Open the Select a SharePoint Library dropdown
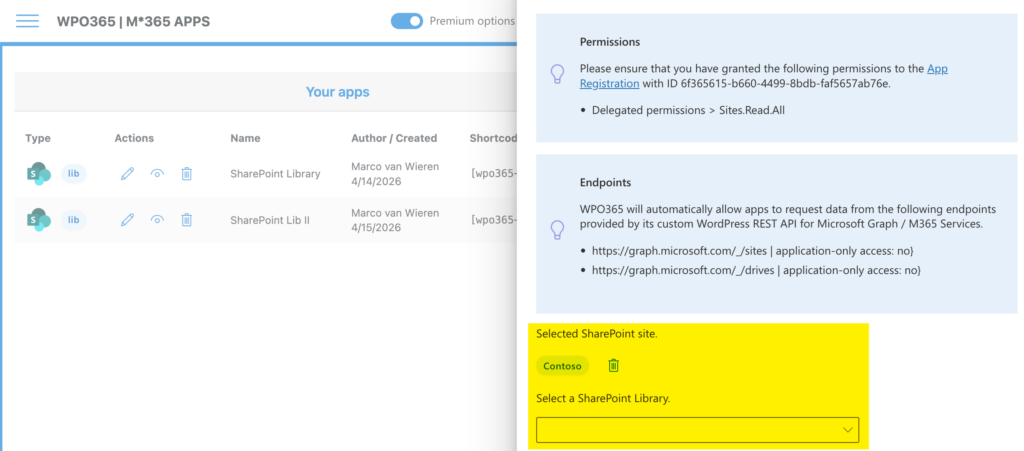Screen dimensions: 1024x451 pos(697,429)
